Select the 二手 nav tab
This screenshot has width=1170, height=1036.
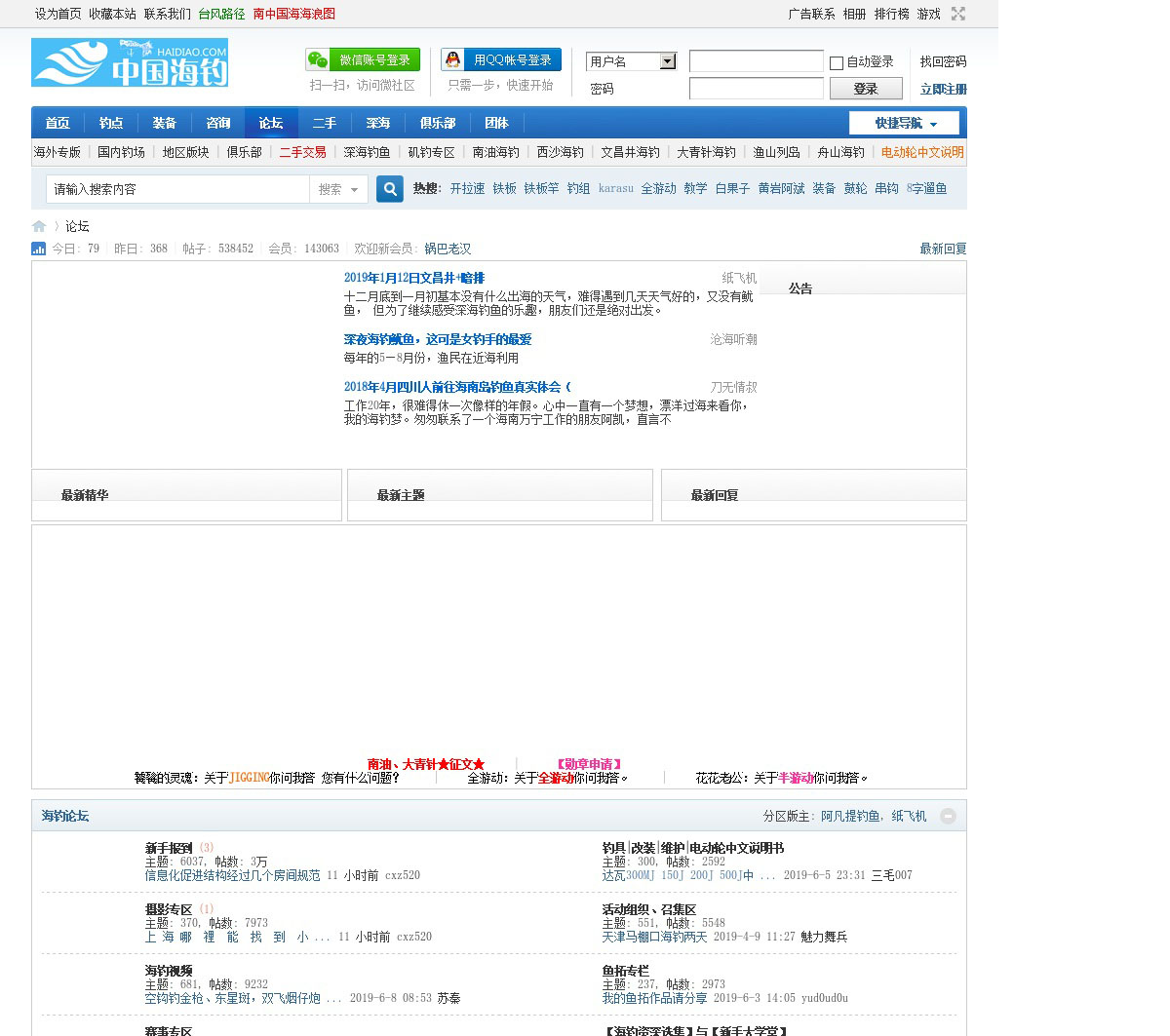325,123
